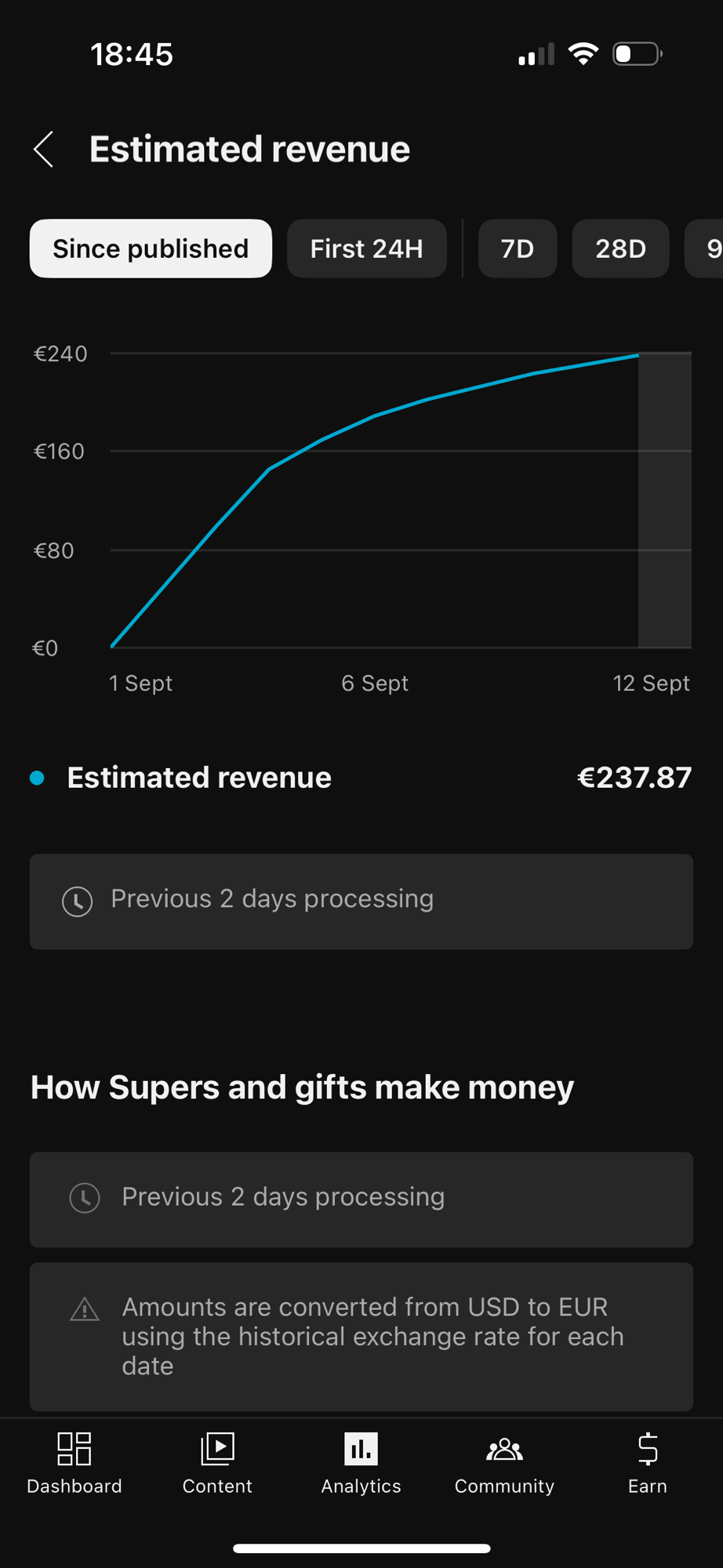This screenshot has width=723, height=1568.
Task: Select the Since published filter
Action: pyautogui.click(x=151, y=249)
